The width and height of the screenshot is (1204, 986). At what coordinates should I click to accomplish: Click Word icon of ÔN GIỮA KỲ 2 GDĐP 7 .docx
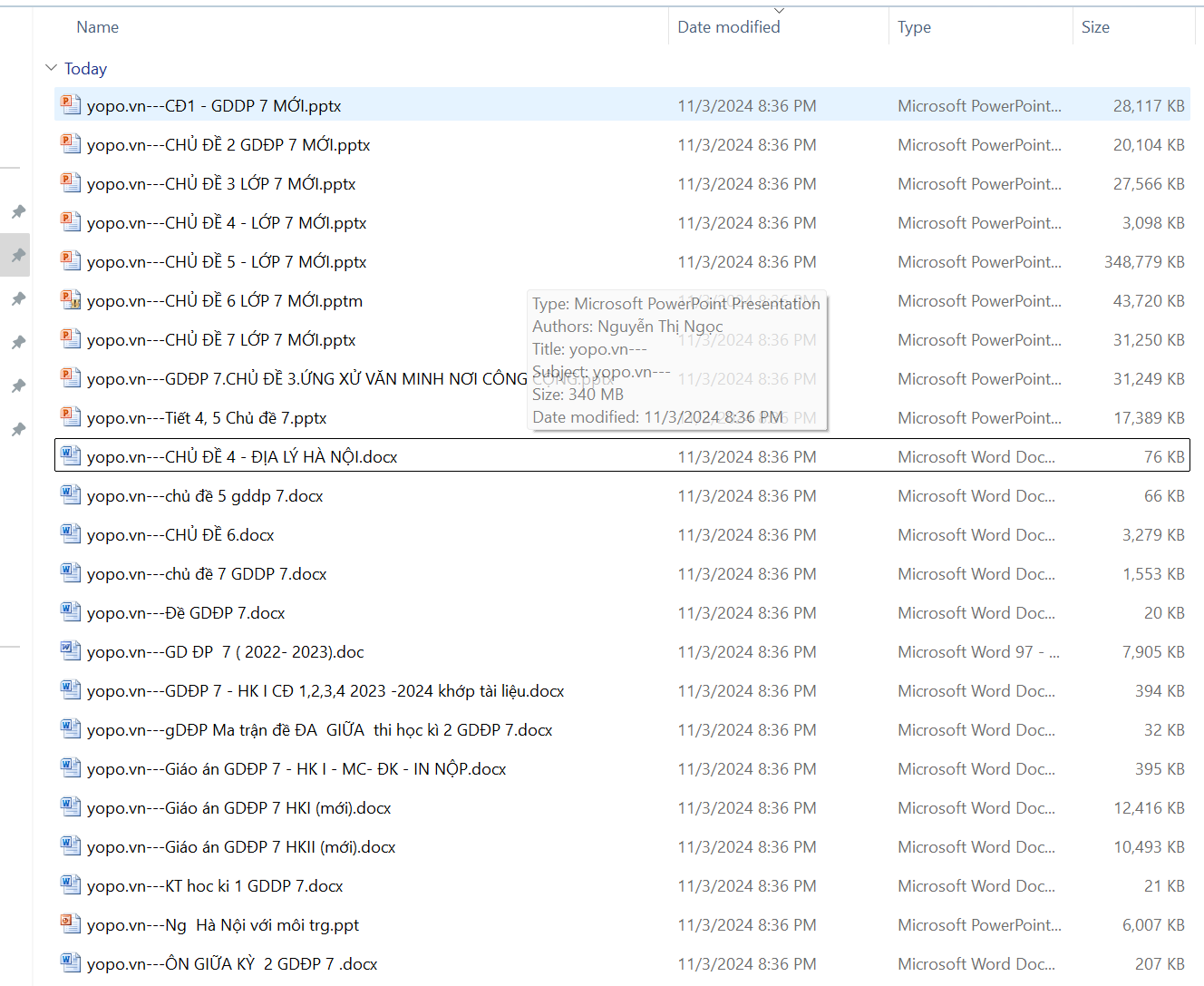[71, 962]
